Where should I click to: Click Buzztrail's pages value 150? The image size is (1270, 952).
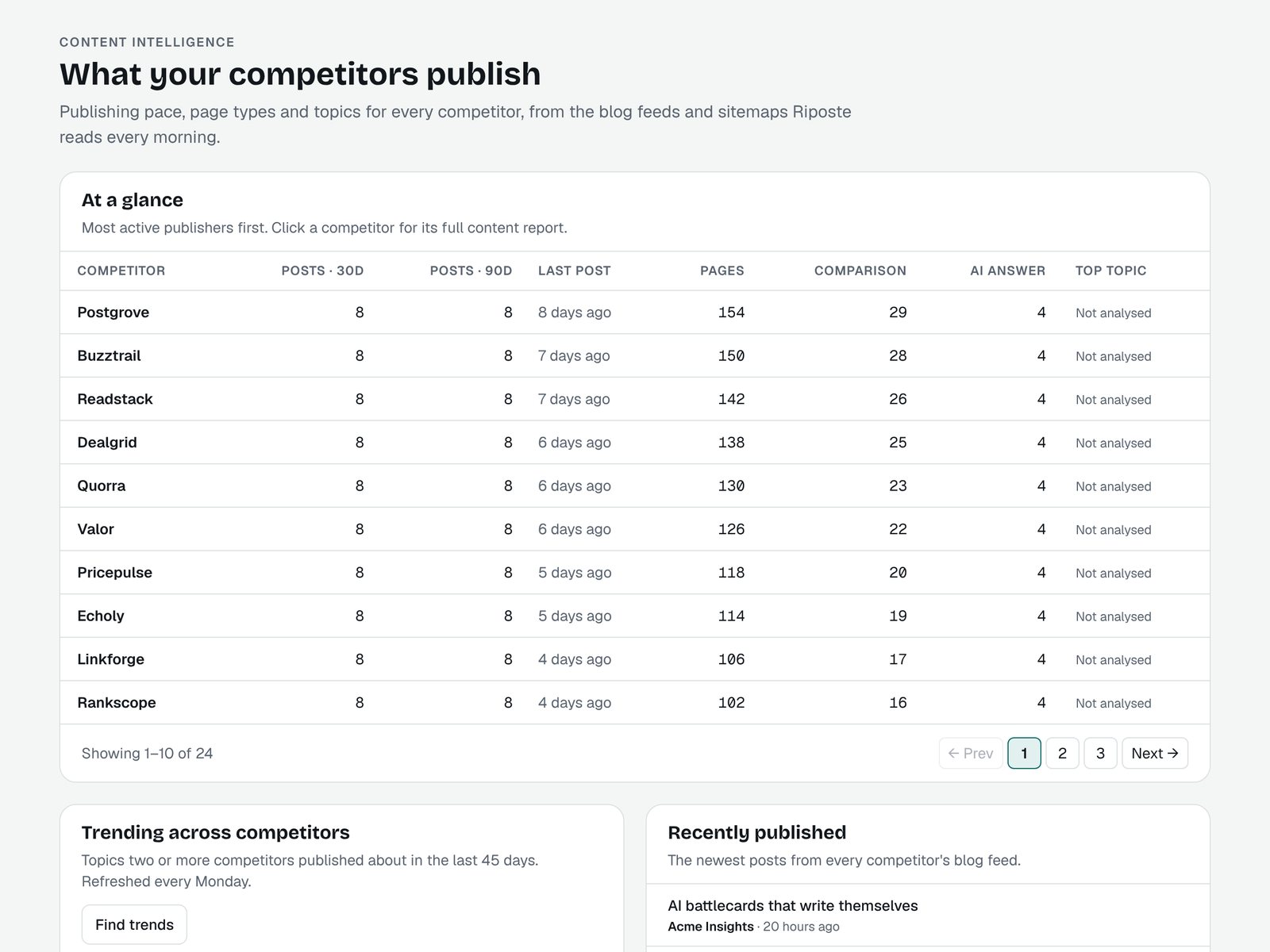click(x=731, y=355)
